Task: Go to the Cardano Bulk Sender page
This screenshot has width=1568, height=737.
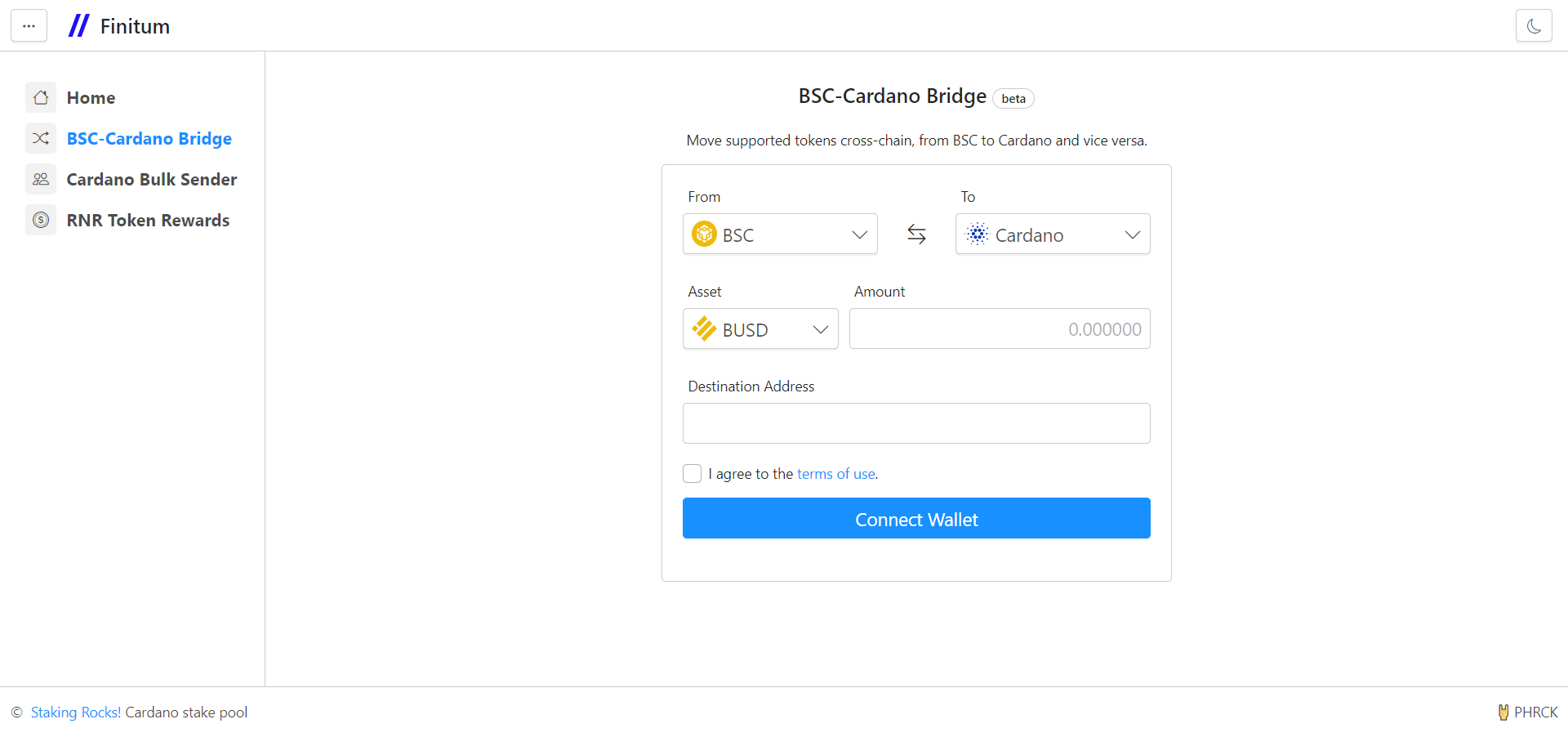Action: 152,179
